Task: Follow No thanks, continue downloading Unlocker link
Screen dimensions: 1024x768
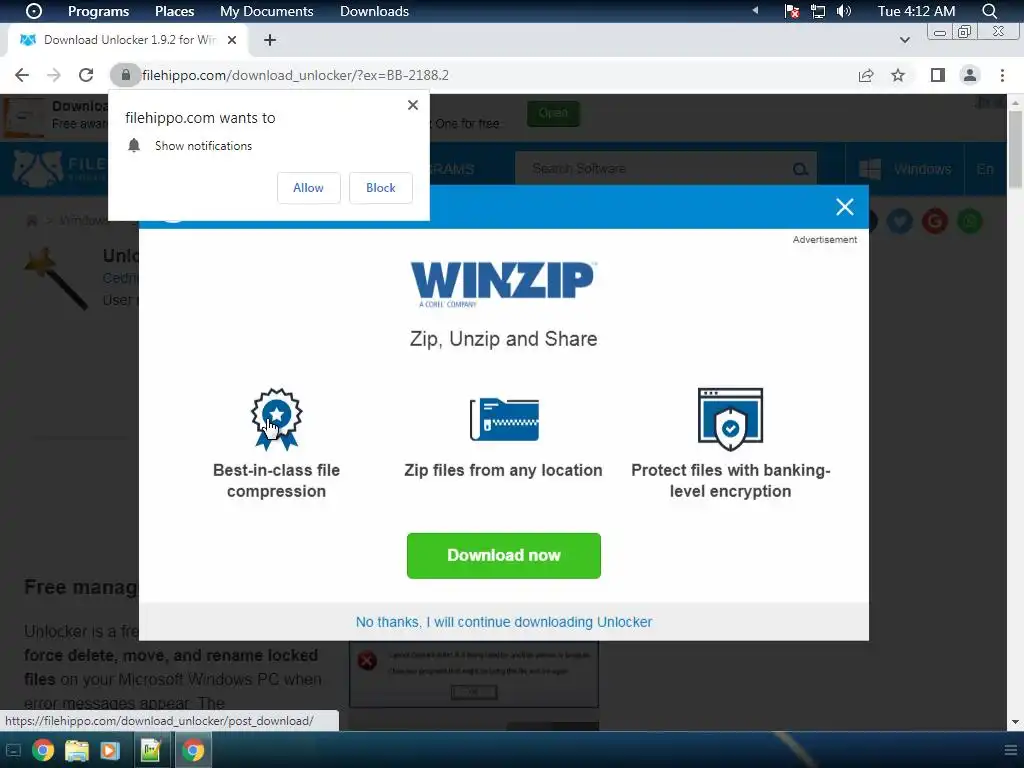Action: pos(504,622)
